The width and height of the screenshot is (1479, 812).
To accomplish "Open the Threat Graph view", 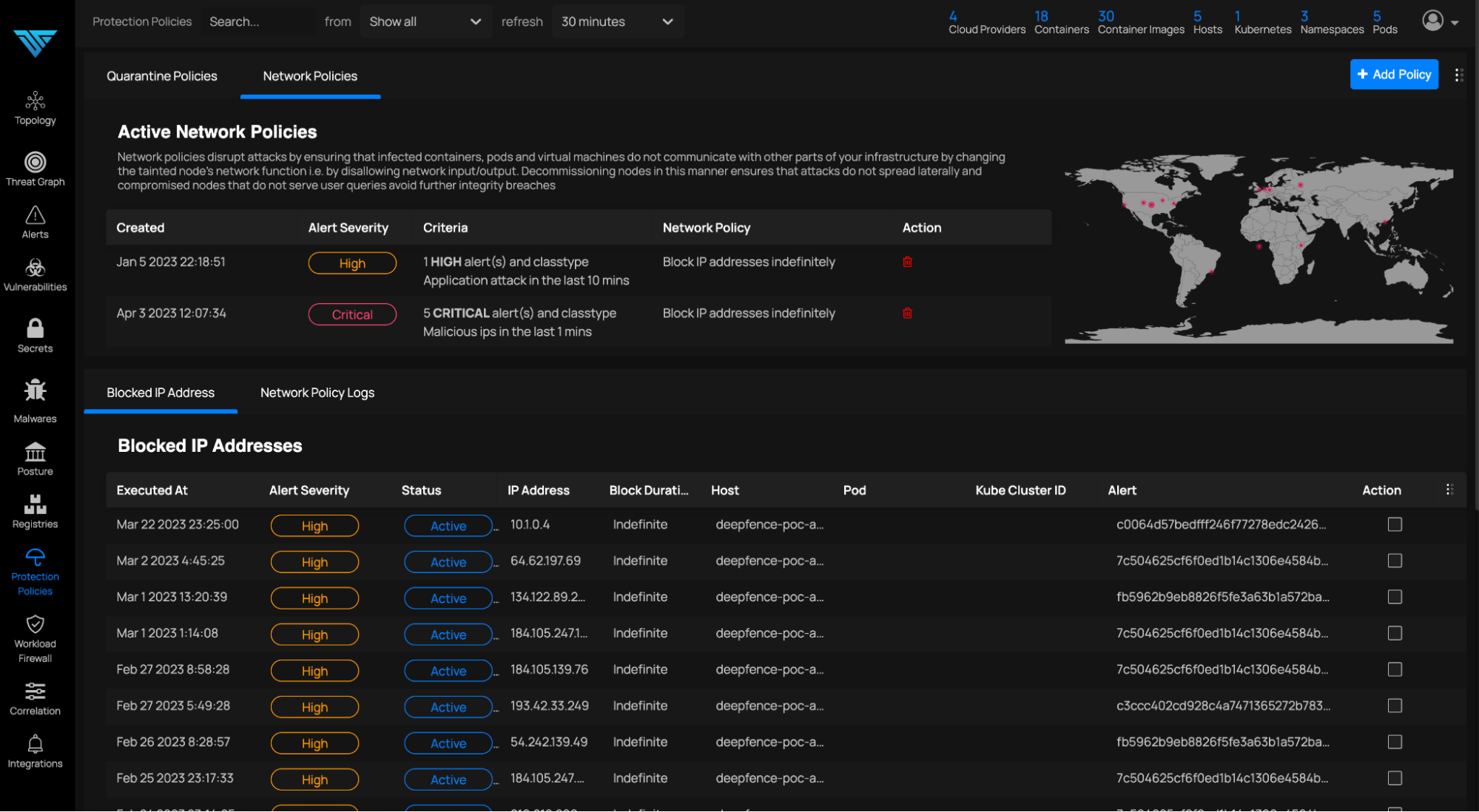I will 35,169.
